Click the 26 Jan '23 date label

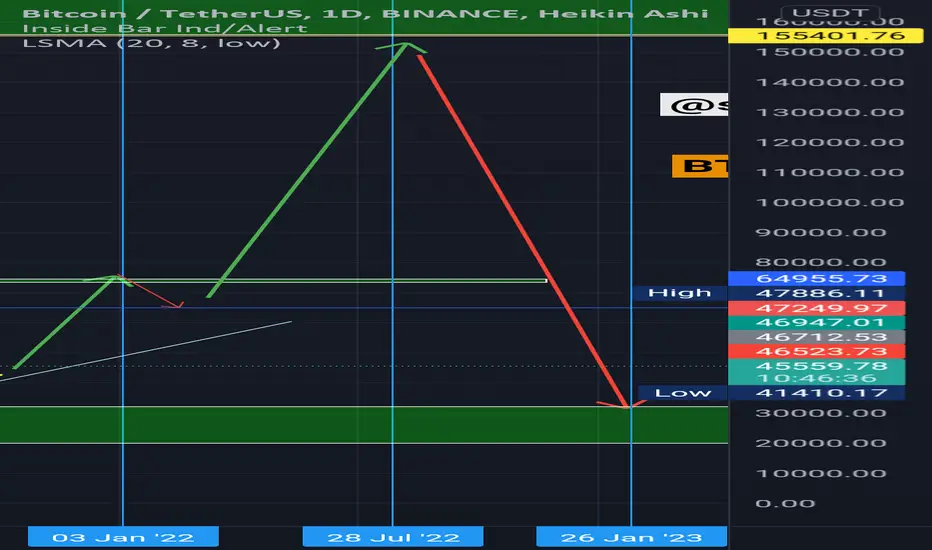pos(631,538)
